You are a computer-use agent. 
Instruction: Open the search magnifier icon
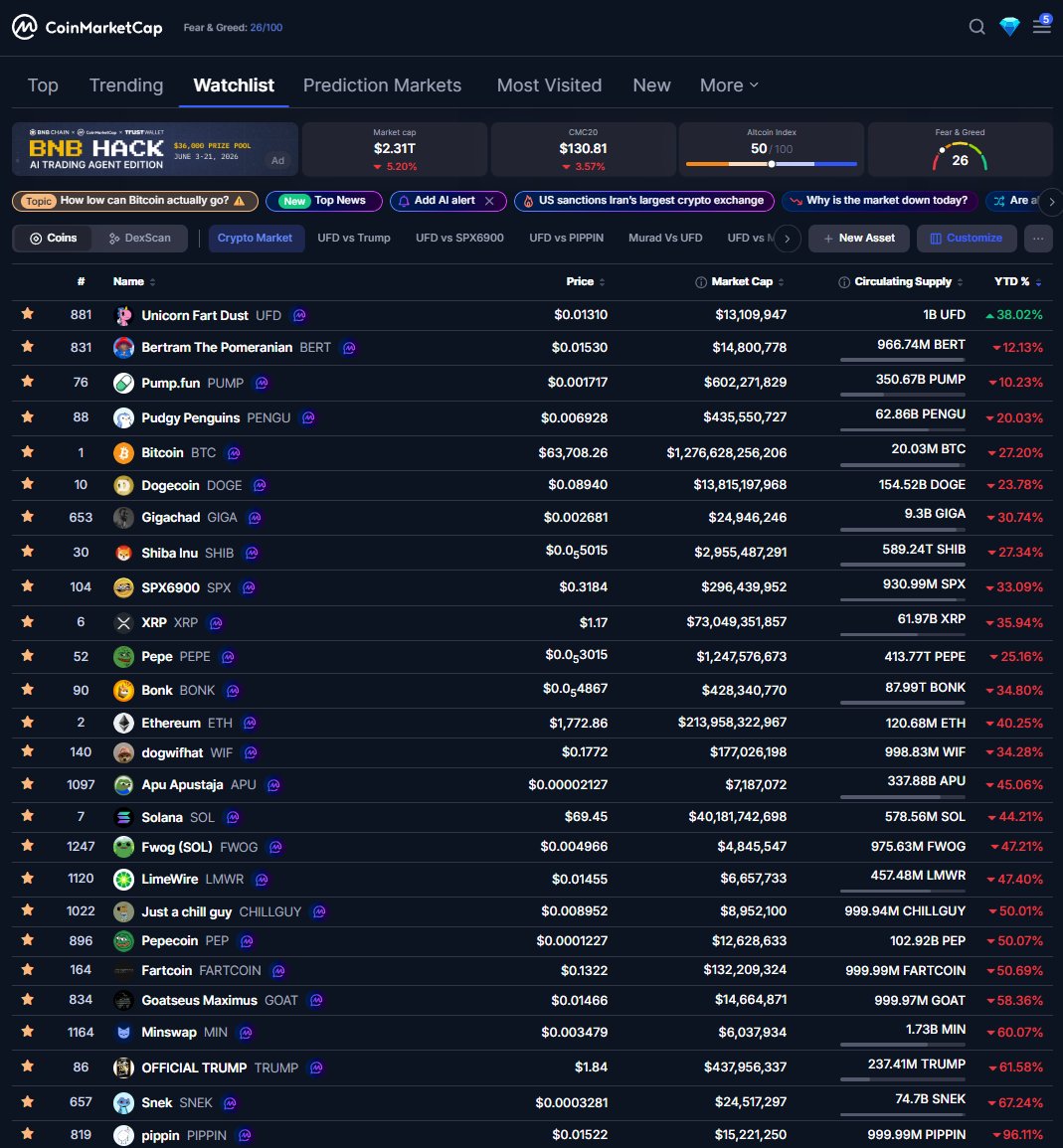pyautogui.click(x=976, y=27)
